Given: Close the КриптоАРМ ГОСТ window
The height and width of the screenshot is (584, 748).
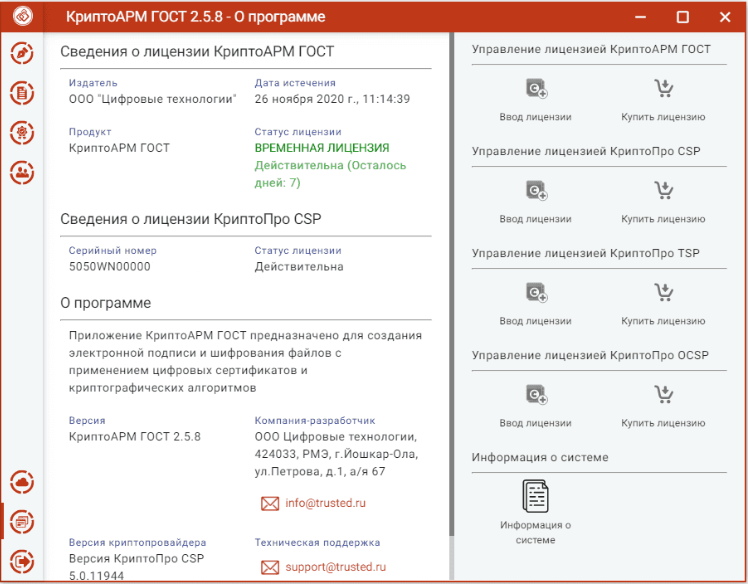Looking at the screenshot, I should (x=725, y=17).
